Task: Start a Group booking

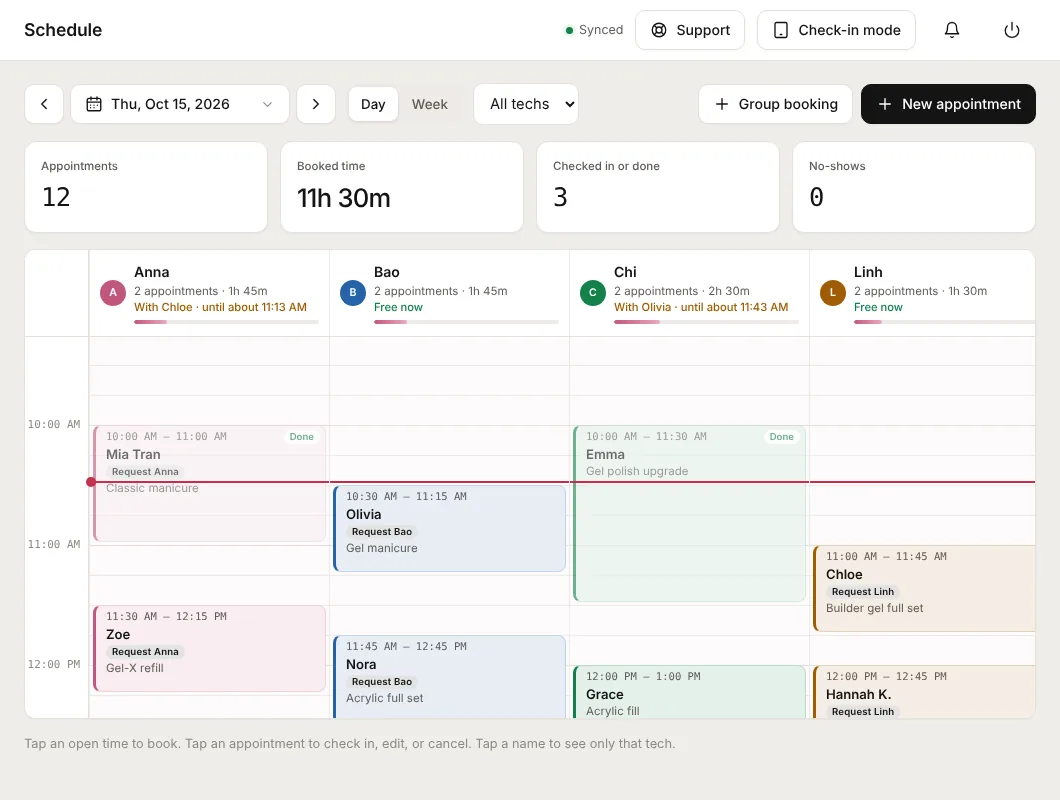Action: (x=775, y=104)
